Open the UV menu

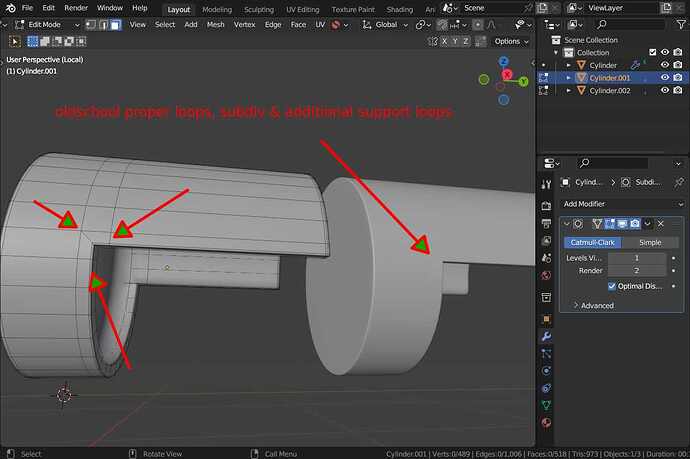pyautogui.click(x=320, y=25)
